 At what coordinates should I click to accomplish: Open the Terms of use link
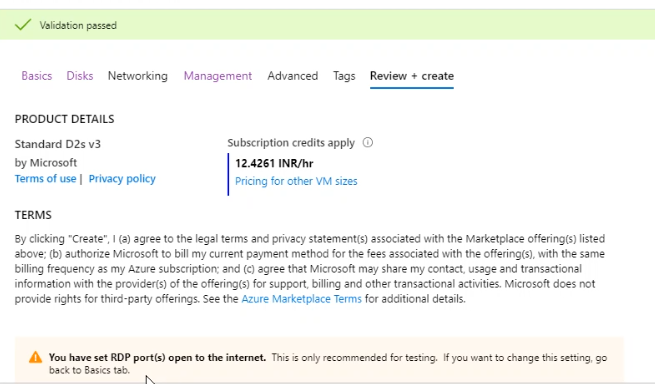click(46, 178)
